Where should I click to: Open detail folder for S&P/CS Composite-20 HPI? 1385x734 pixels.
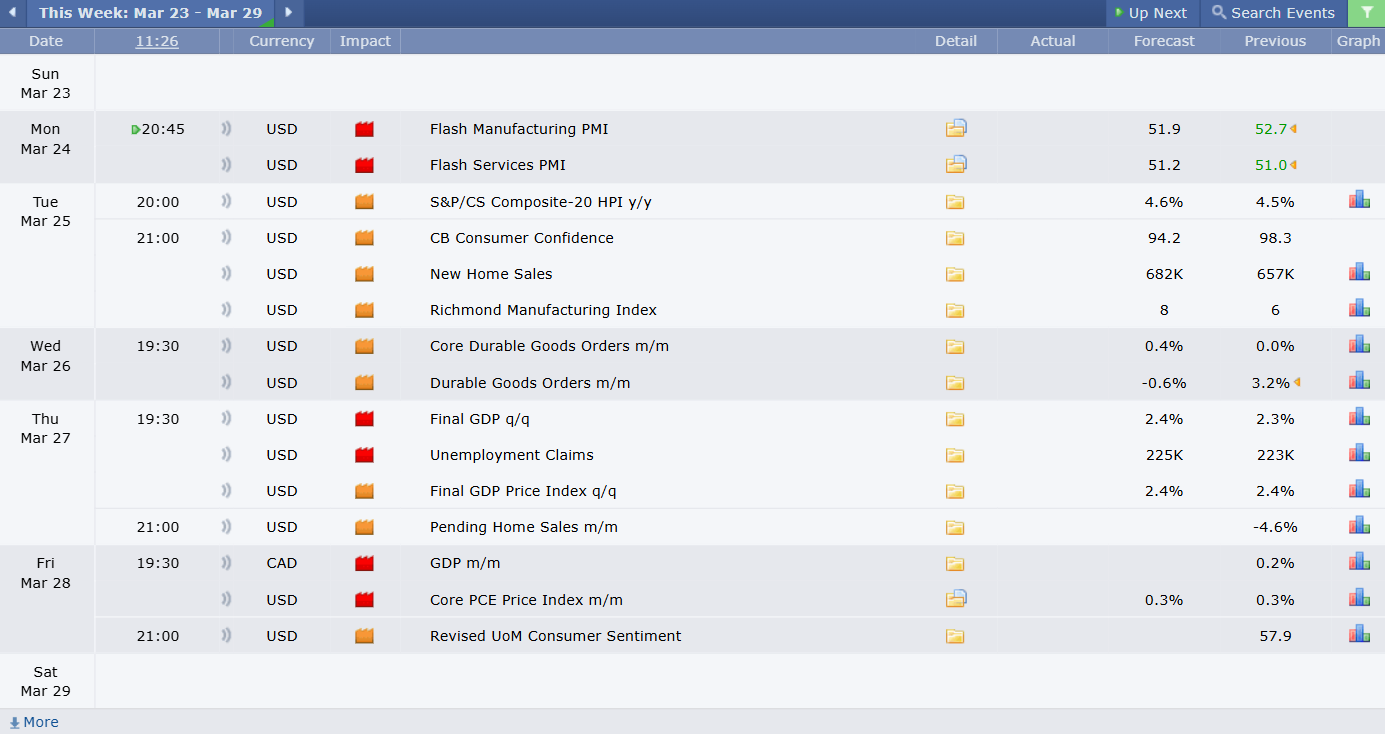(955, 202)
